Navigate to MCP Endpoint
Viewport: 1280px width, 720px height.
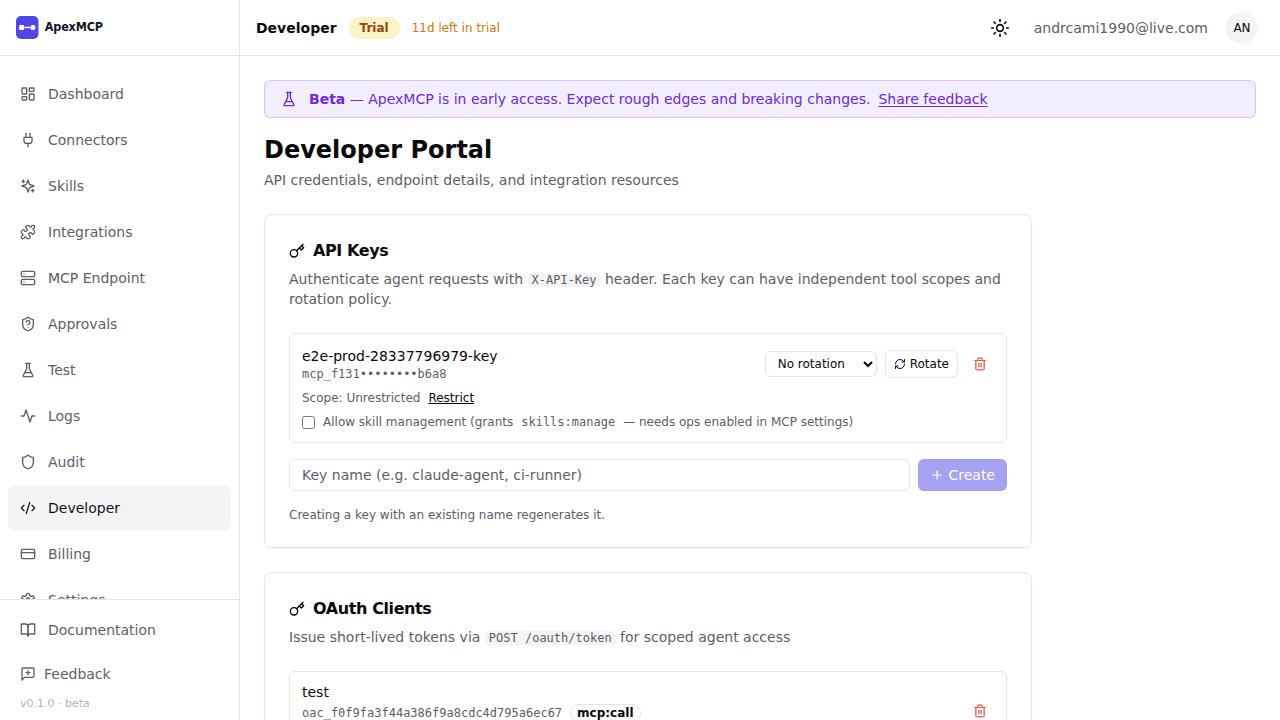119,278
